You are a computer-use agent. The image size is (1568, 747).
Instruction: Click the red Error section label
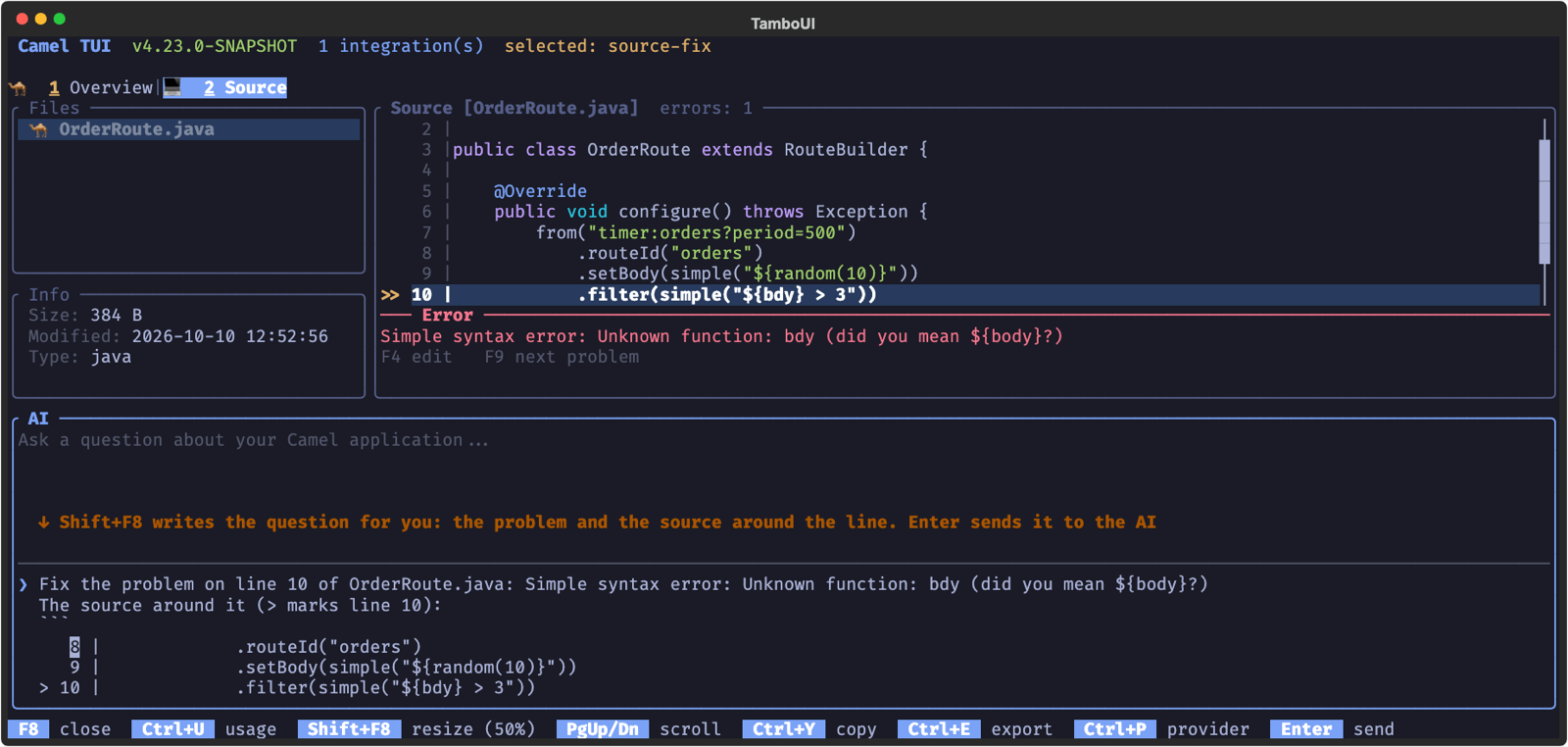[x=448, y=316]
